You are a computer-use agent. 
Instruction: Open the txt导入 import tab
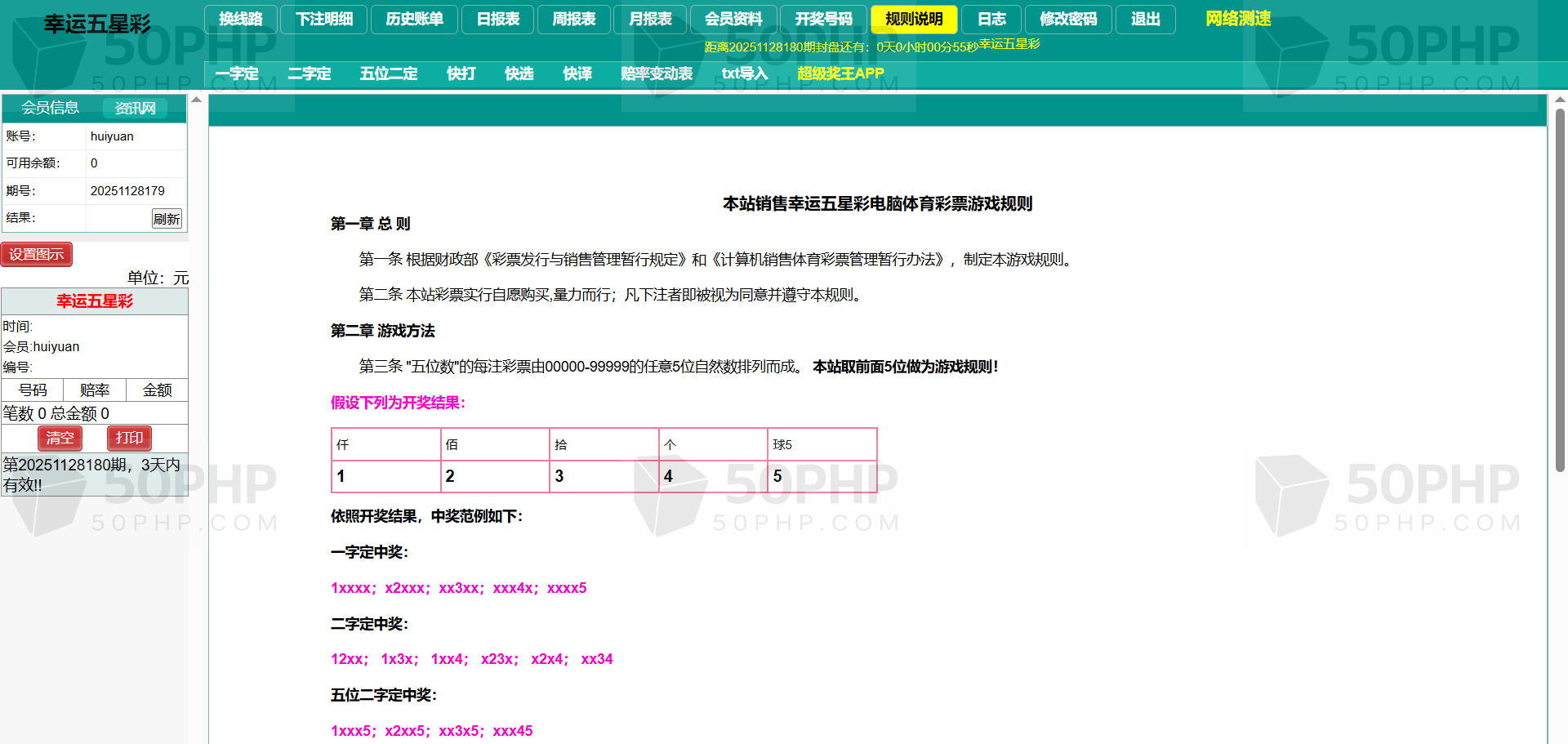pos(744,74)
